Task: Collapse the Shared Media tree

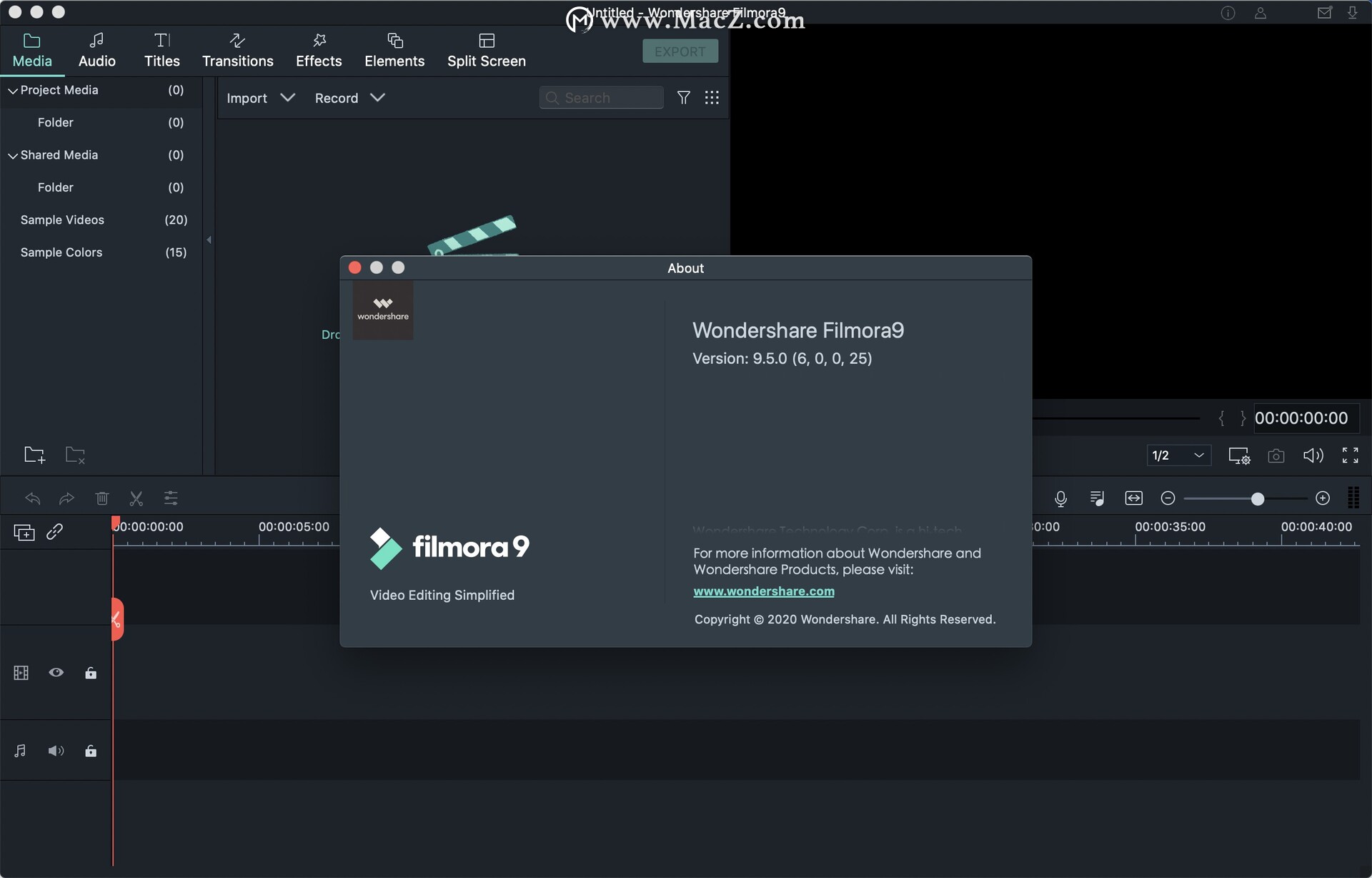Action: pyautogui.click(x=13, y=156)
